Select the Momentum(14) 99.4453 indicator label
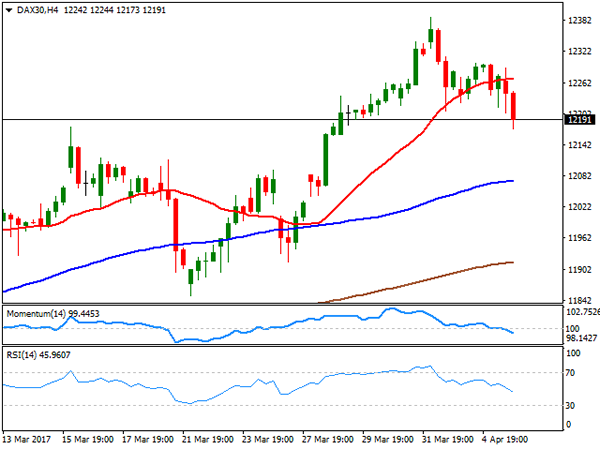Viewport: 600px width, 450px height. click(53, 314)
